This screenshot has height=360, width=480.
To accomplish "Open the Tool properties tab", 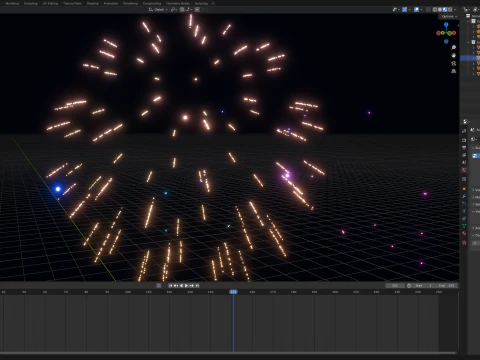I will coord(464,131).
